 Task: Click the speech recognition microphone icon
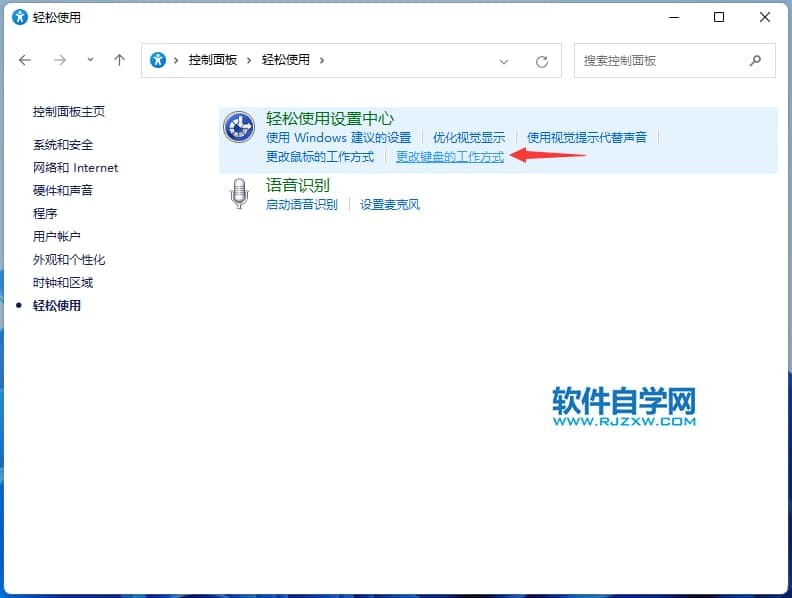click(239, 194)
